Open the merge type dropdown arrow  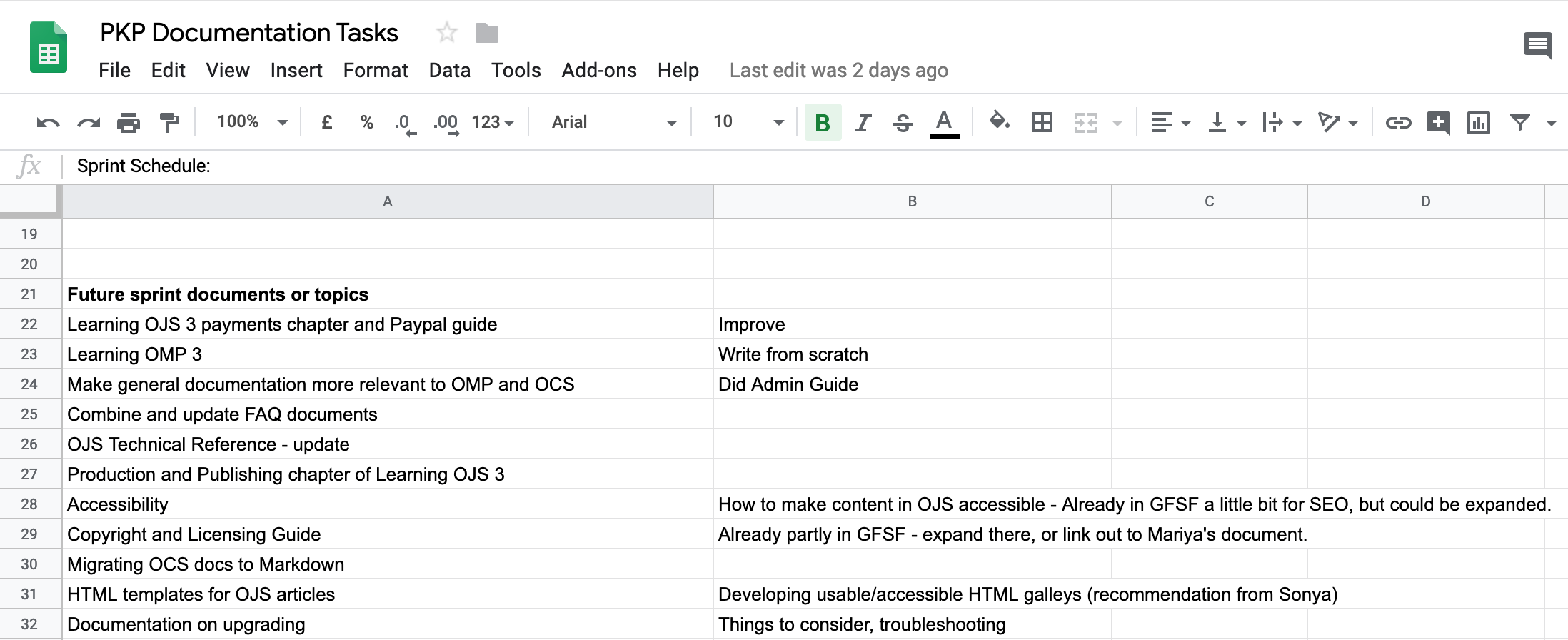(x=1117, y=124)
